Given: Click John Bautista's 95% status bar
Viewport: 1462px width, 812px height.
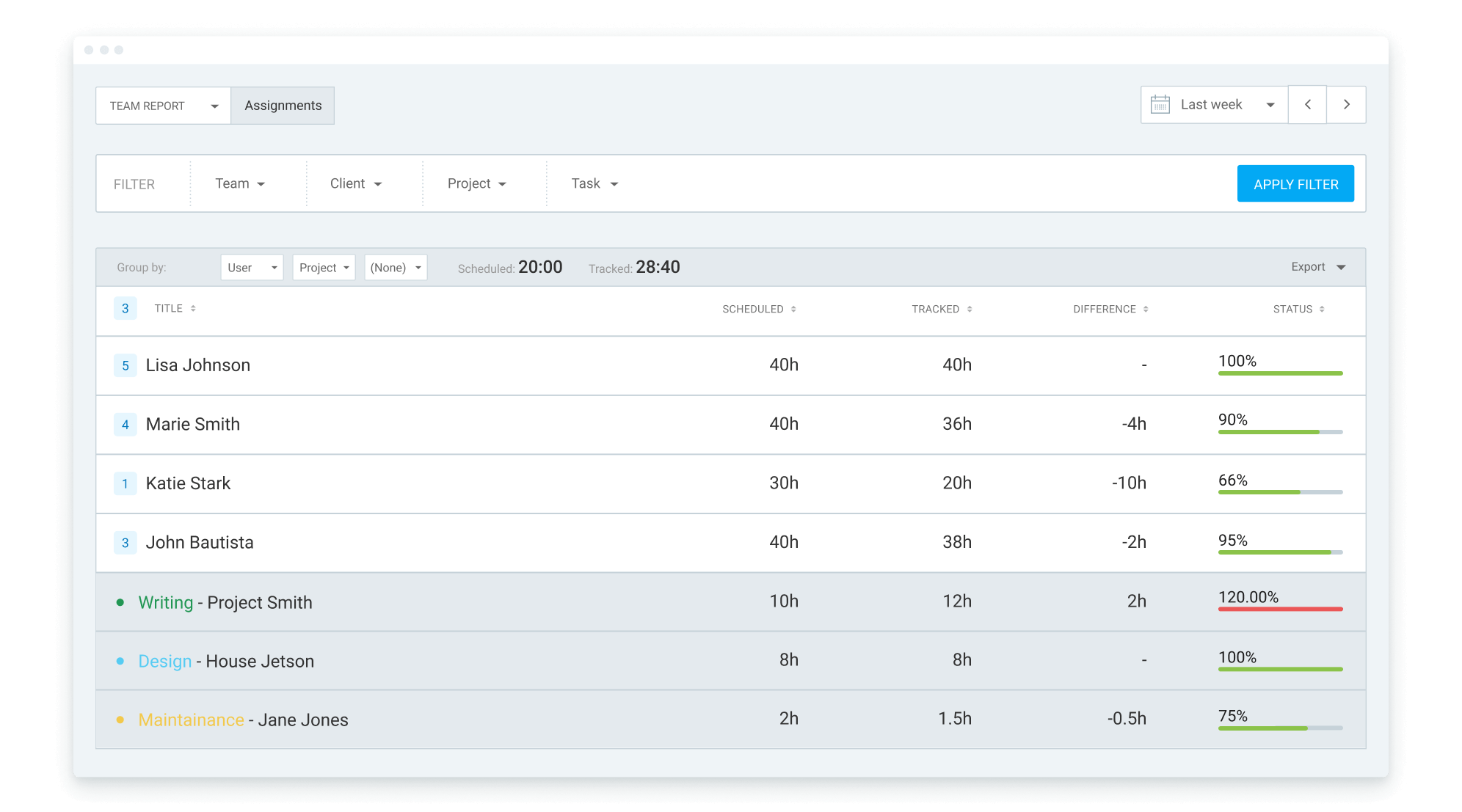Looking at the screenshot, I should pyautogui.click(x=1280, y=552).
